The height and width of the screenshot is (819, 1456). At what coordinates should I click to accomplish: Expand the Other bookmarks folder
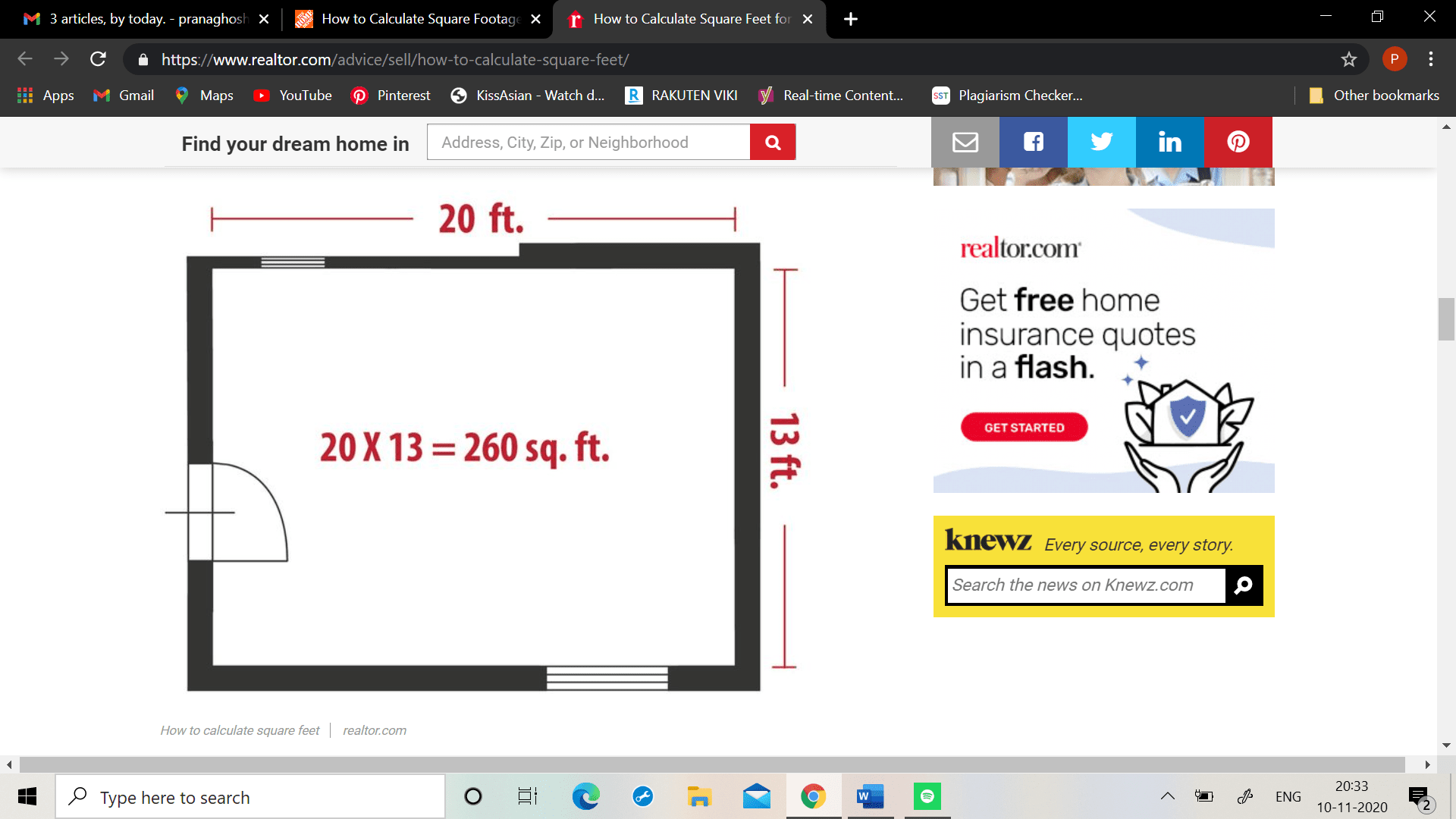click(x=1374, y=96)
